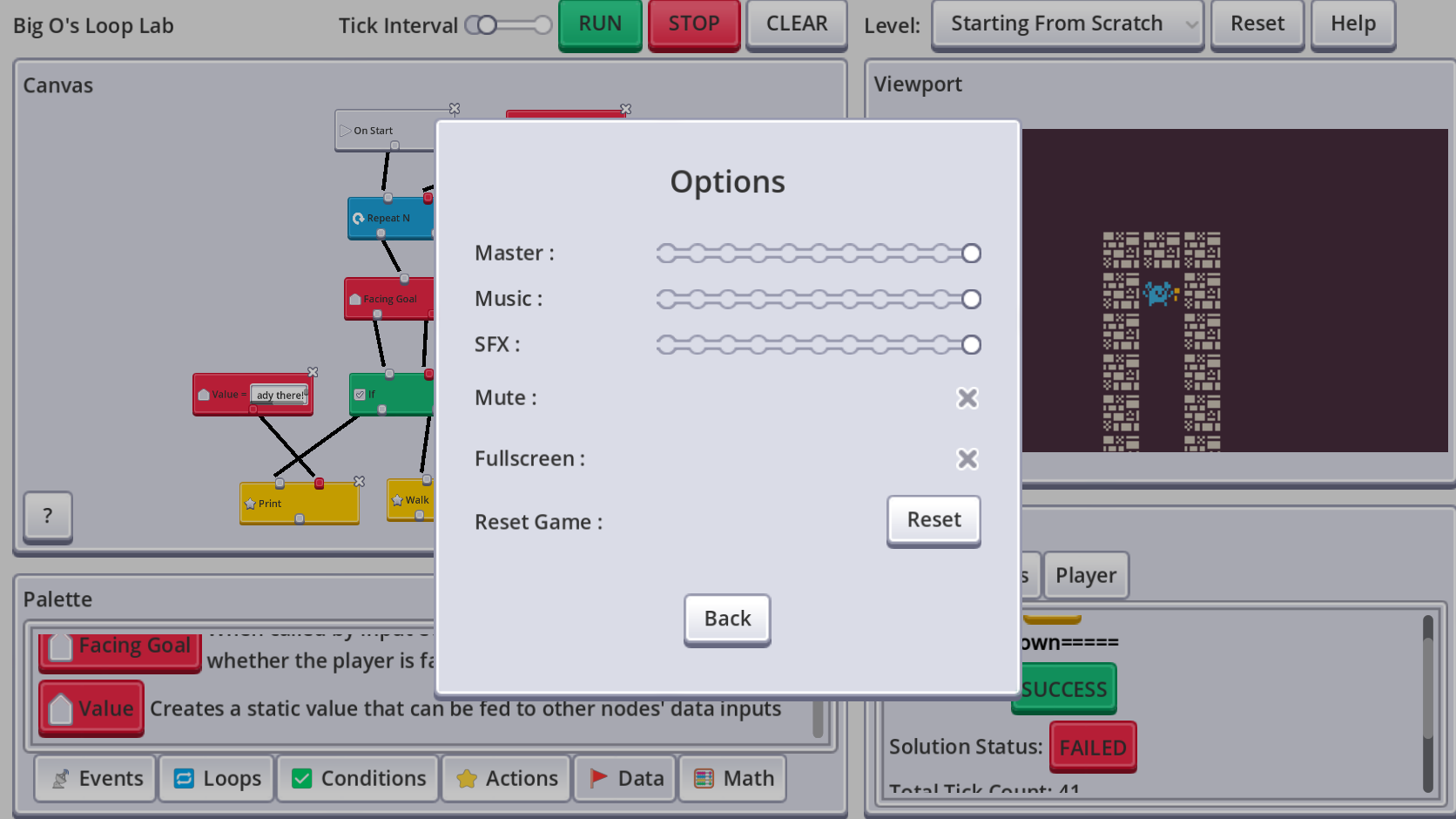This screenshot has width=1456, height=819.
Task: Select the Value palette block
Action: point(91,708)
